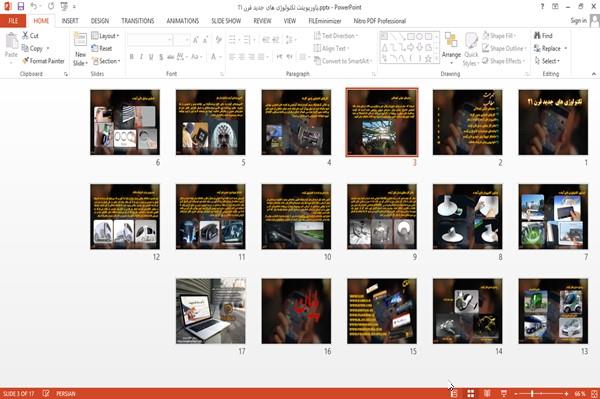Toggle Bold formatting
This screenshot has height=399, width=600.
click(x=132, y=57)
